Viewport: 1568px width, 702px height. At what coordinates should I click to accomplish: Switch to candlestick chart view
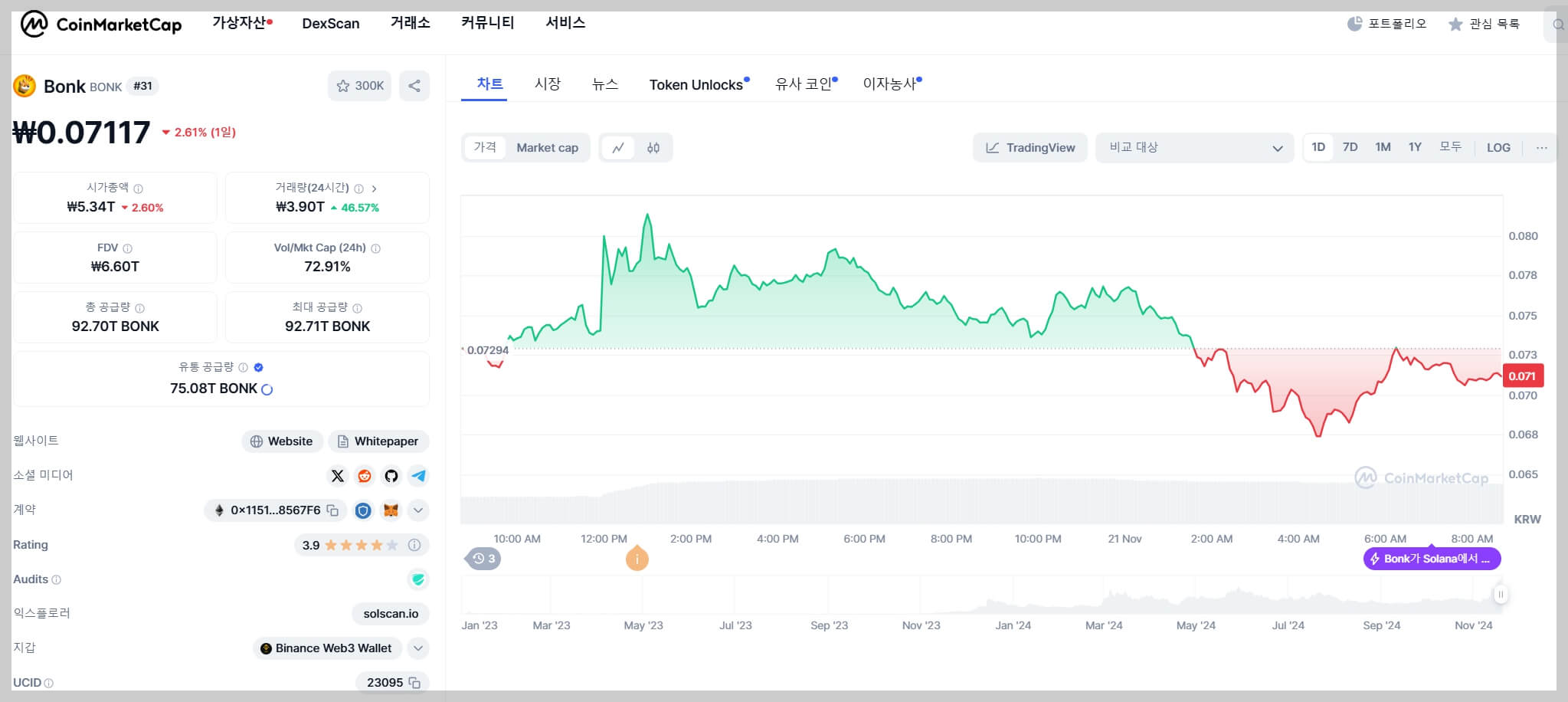click(x=653, y=147)
